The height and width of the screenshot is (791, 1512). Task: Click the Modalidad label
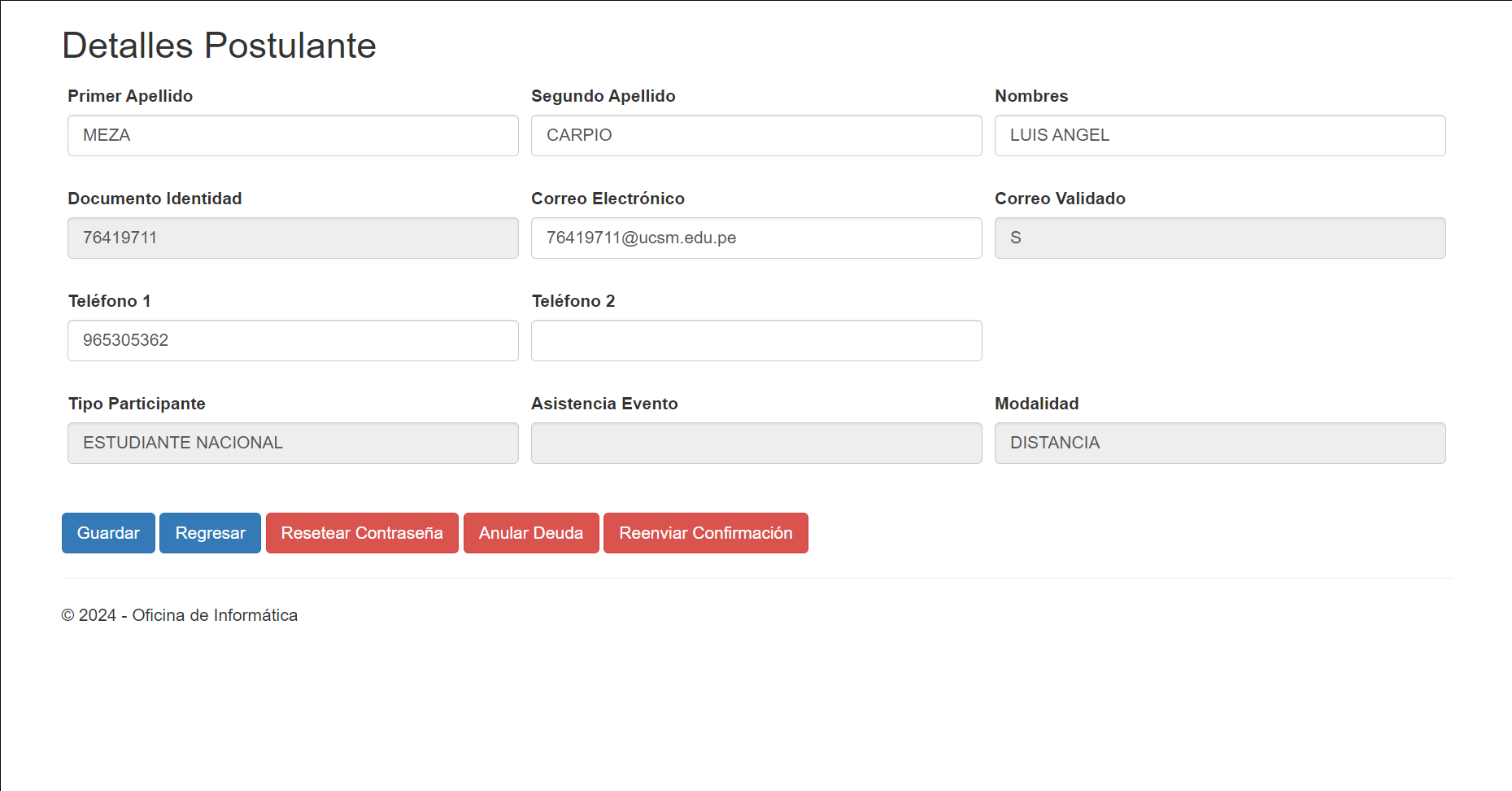(x=1037, y=404)
